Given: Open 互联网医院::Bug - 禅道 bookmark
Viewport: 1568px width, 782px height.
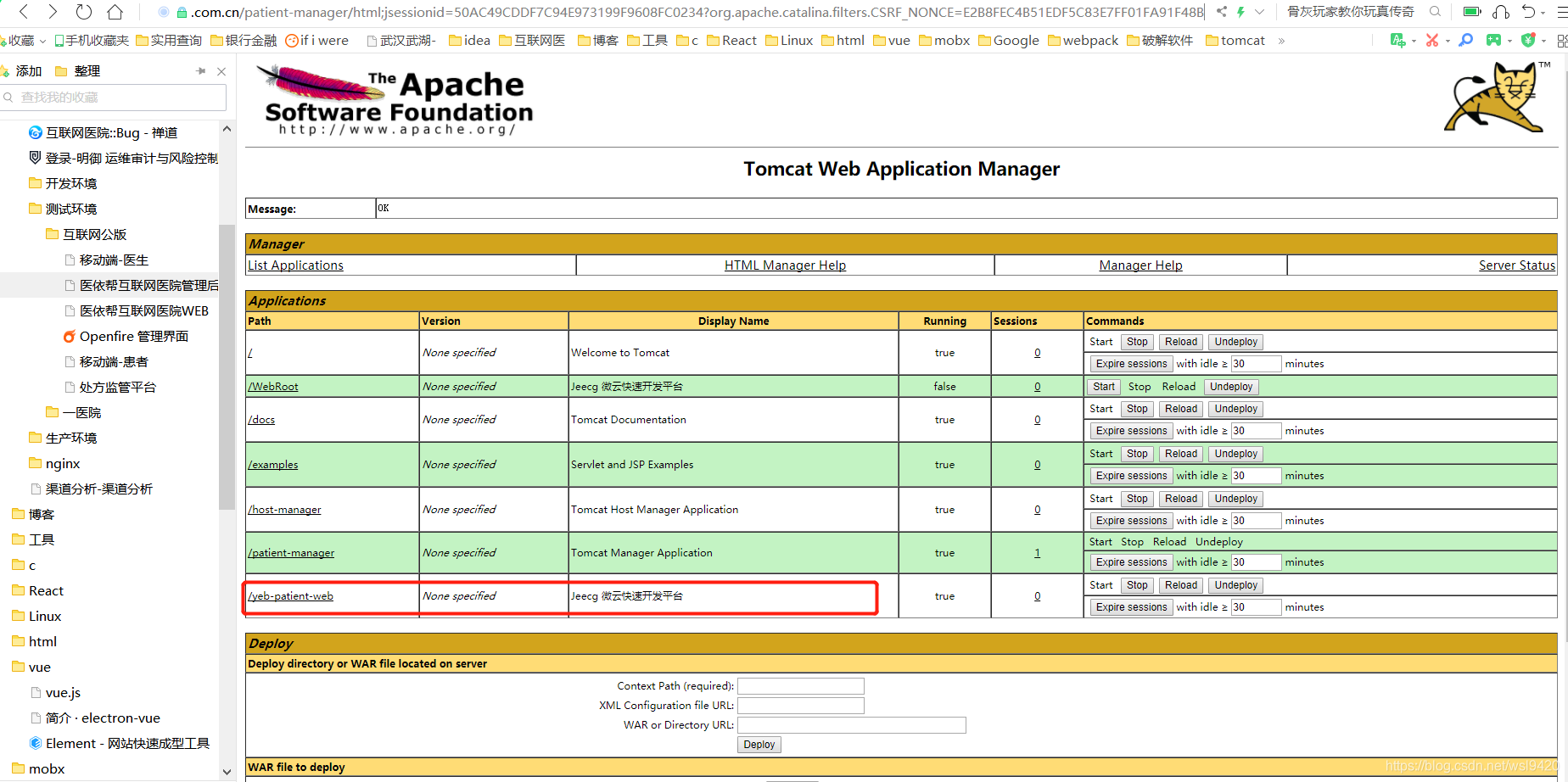Looking at the screenshot, I should click(x=103, y=133).
